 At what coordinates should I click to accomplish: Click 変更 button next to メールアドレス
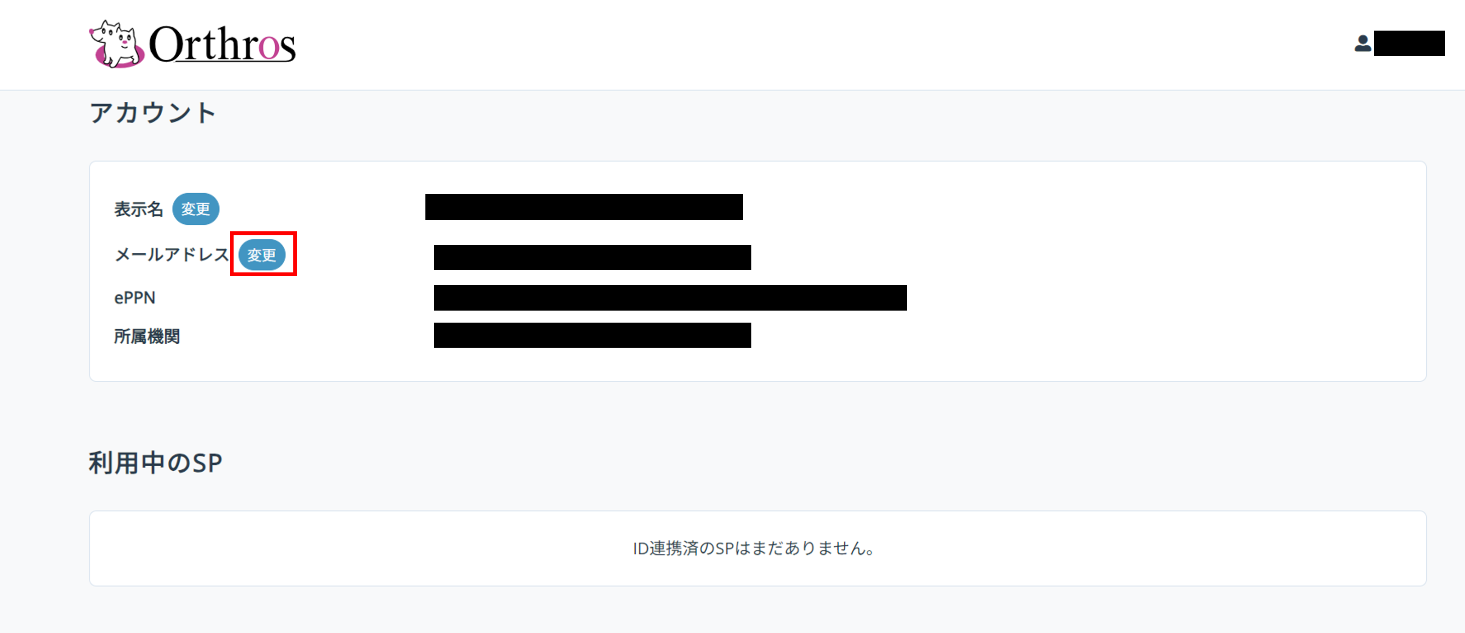[x=262, y=255]
